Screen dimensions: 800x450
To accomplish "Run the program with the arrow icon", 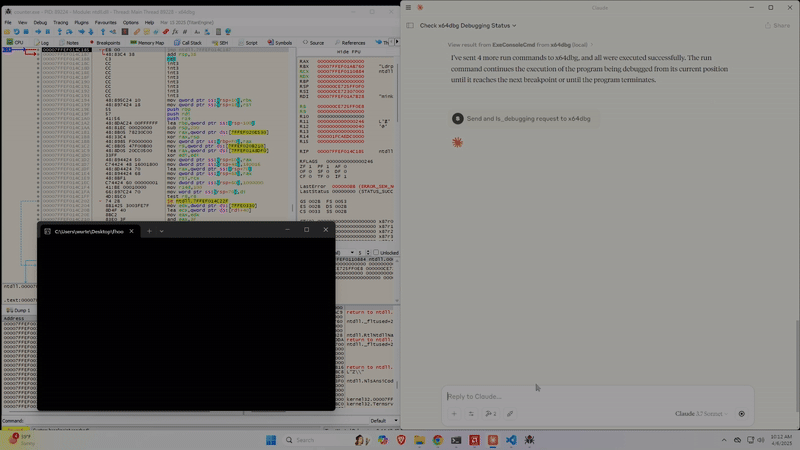I will 38,32.
